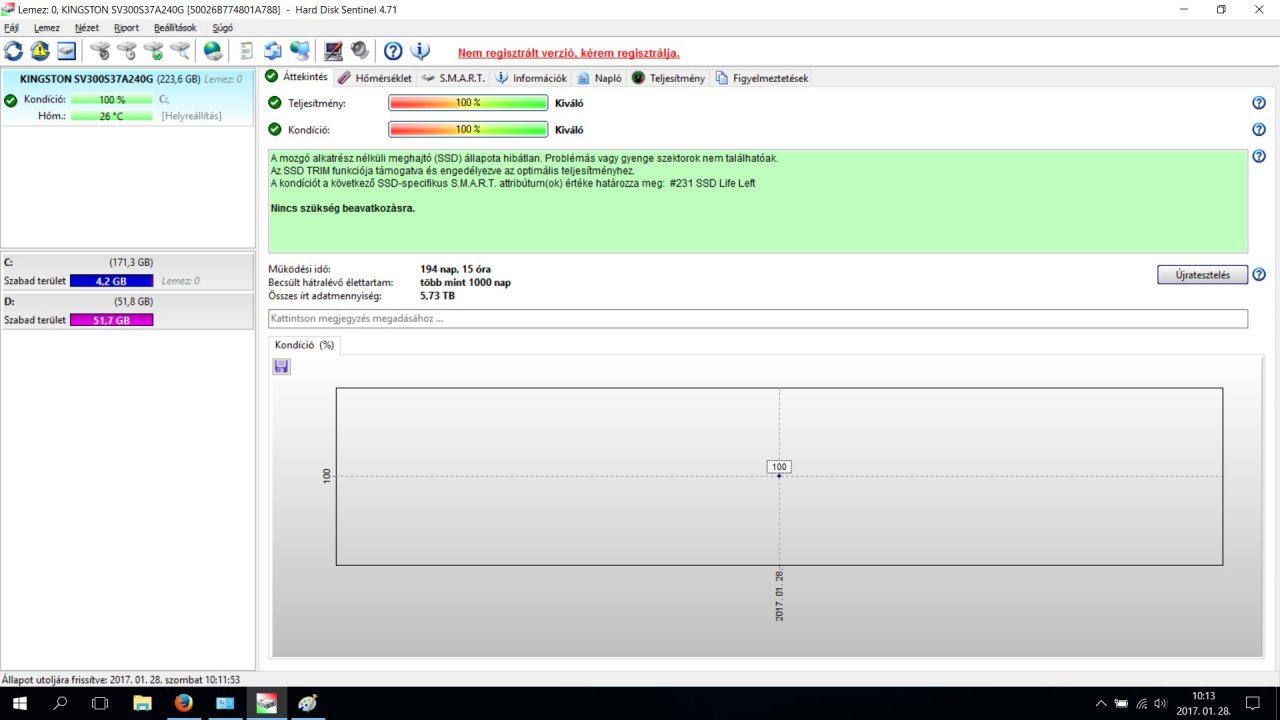
Task: Click the disk with green check icon
Action: (153, 50)
